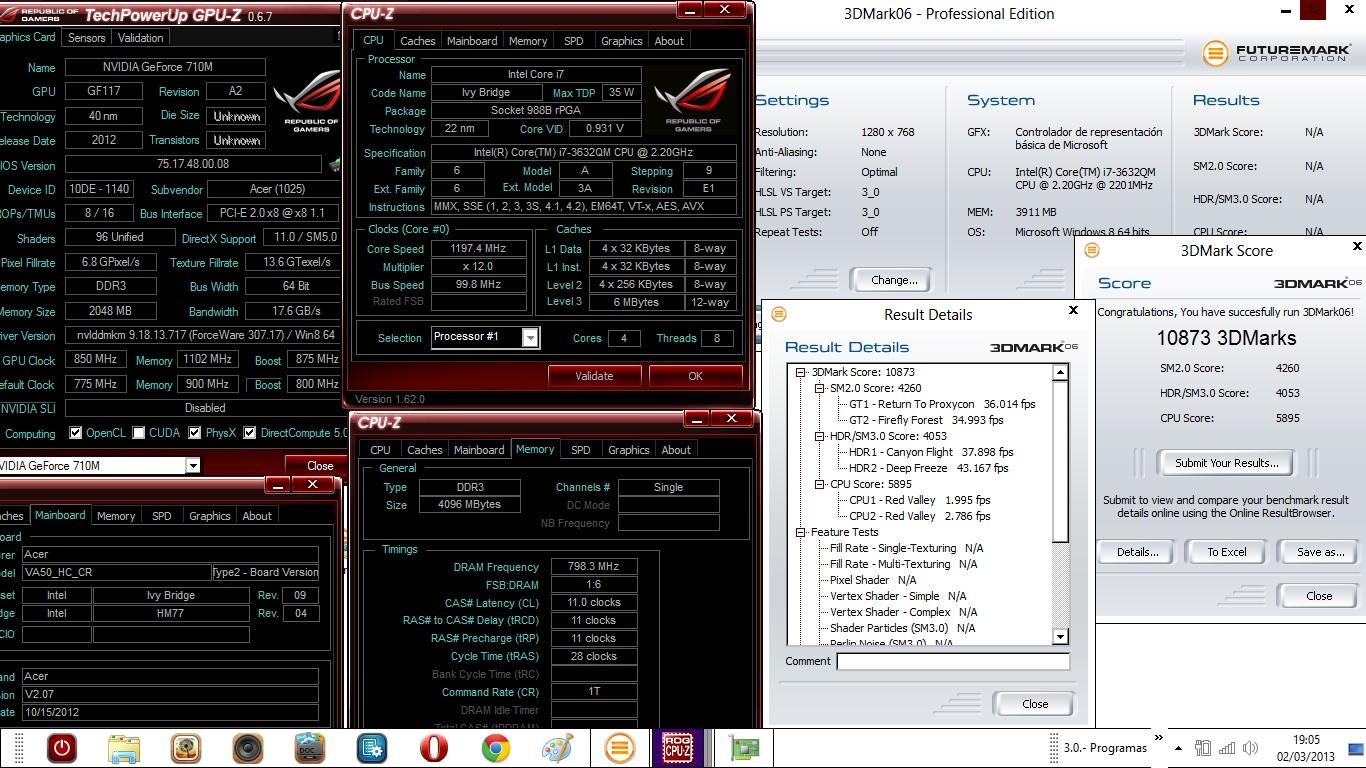Toggle the DirectCompute 5.0 checkbox
Image resolution: width=1366 pixels, height=768 pixels.
coord(250,433)
